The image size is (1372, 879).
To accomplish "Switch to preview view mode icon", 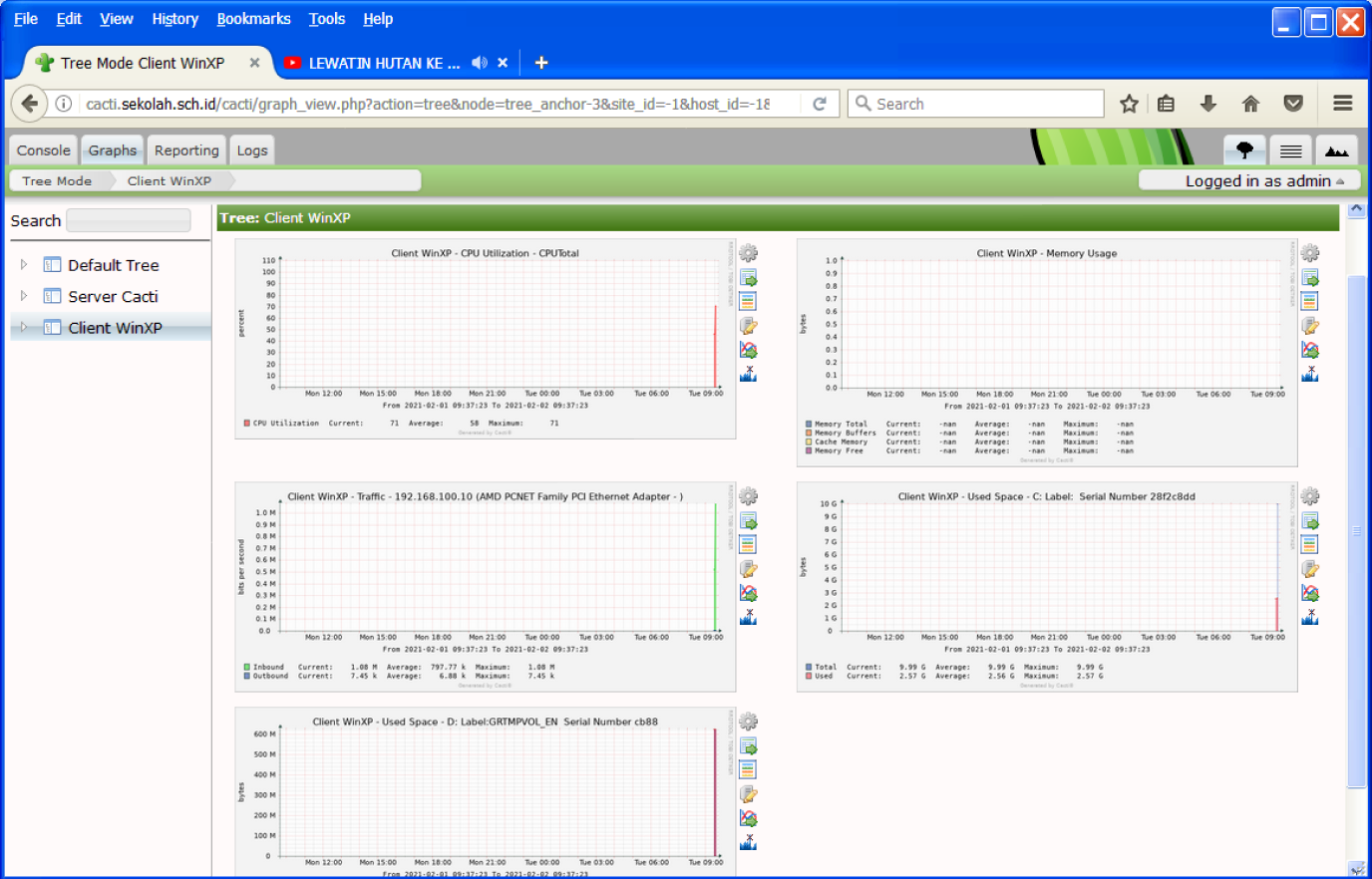I will pyautogui.click(x=1336, y=150).
